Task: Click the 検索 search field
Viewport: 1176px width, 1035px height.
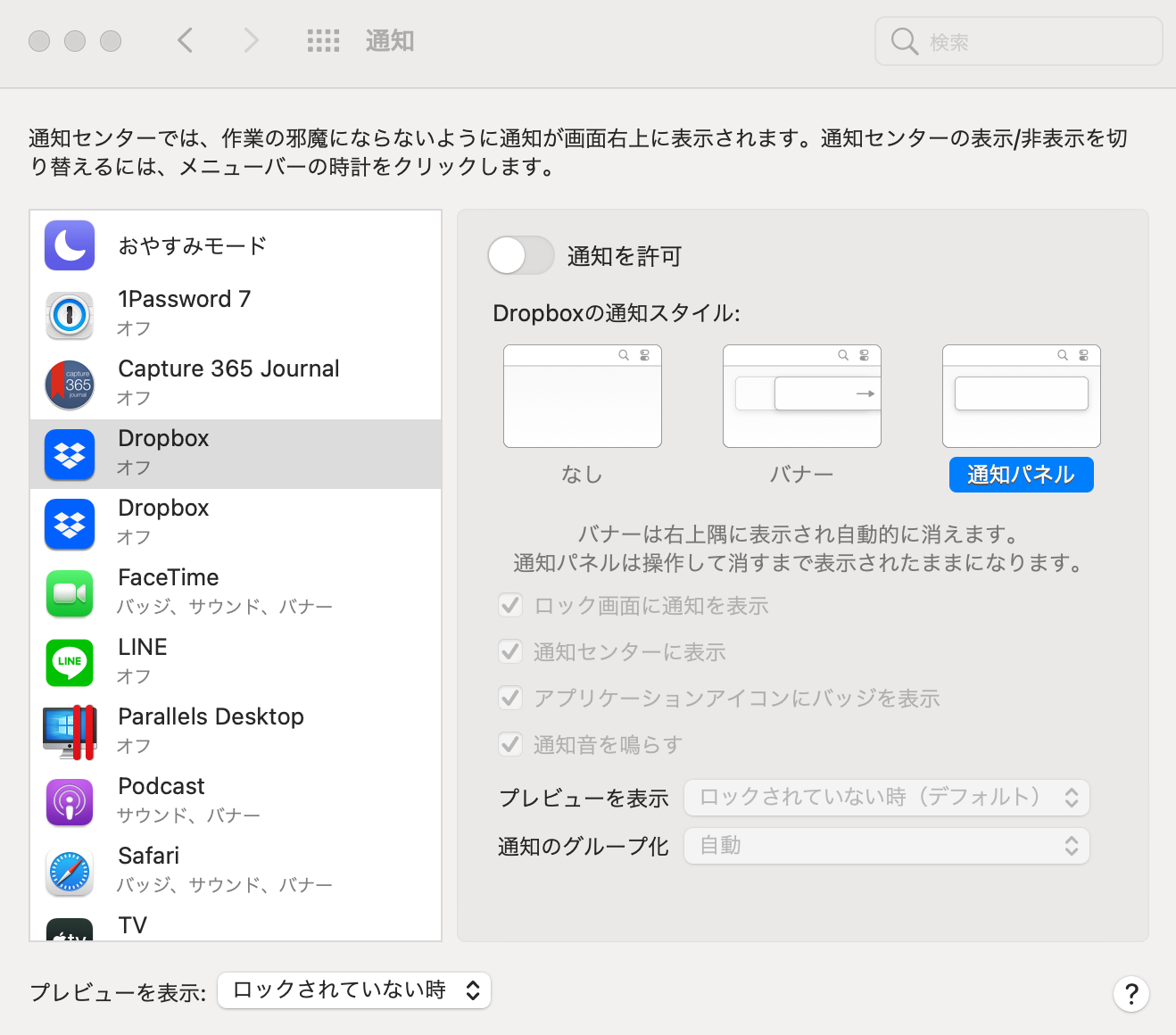Action: click(x=1017, y=41)
